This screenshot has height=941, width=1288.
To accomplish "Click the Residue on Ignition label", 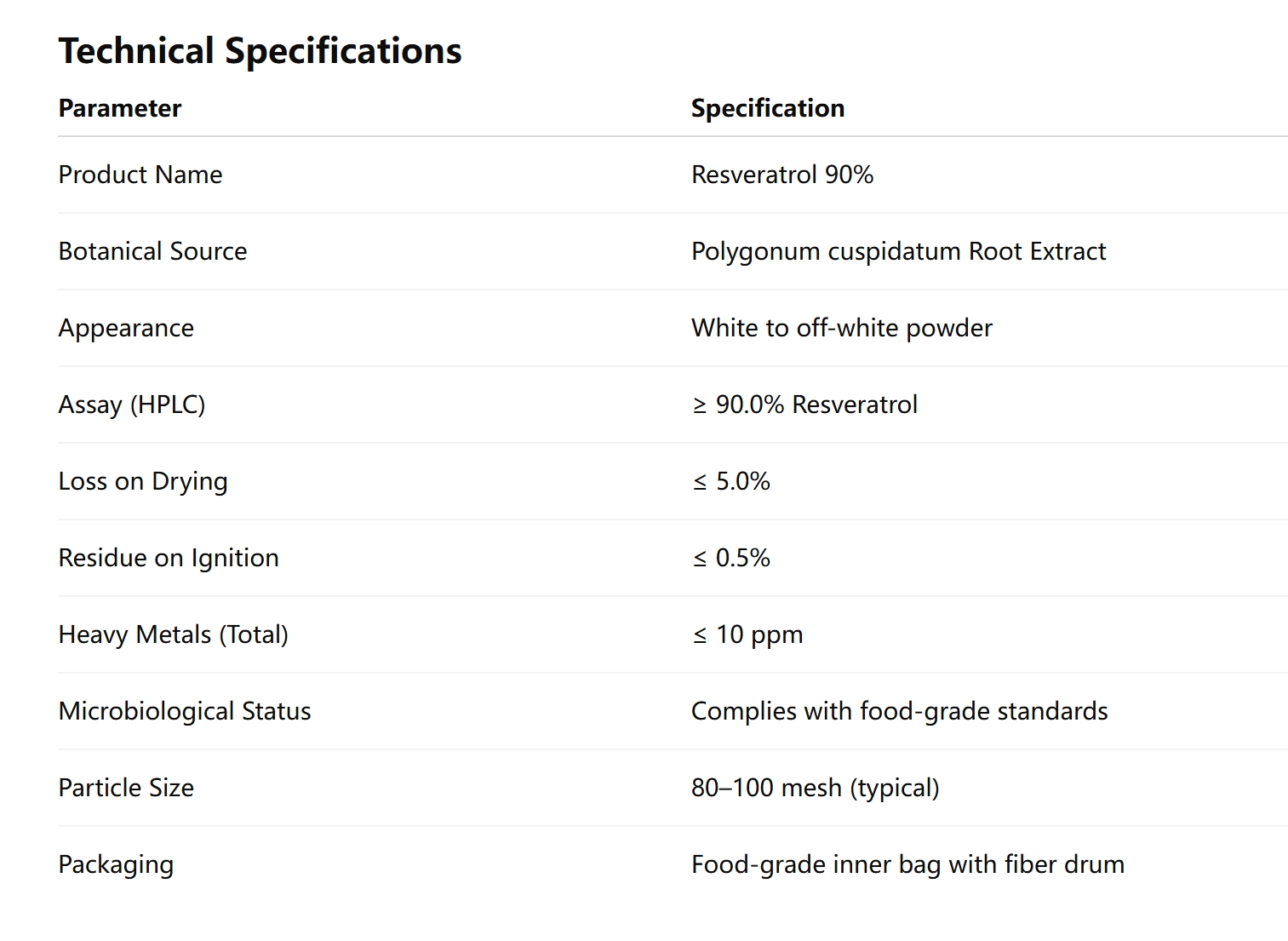I will coord(169,558).
